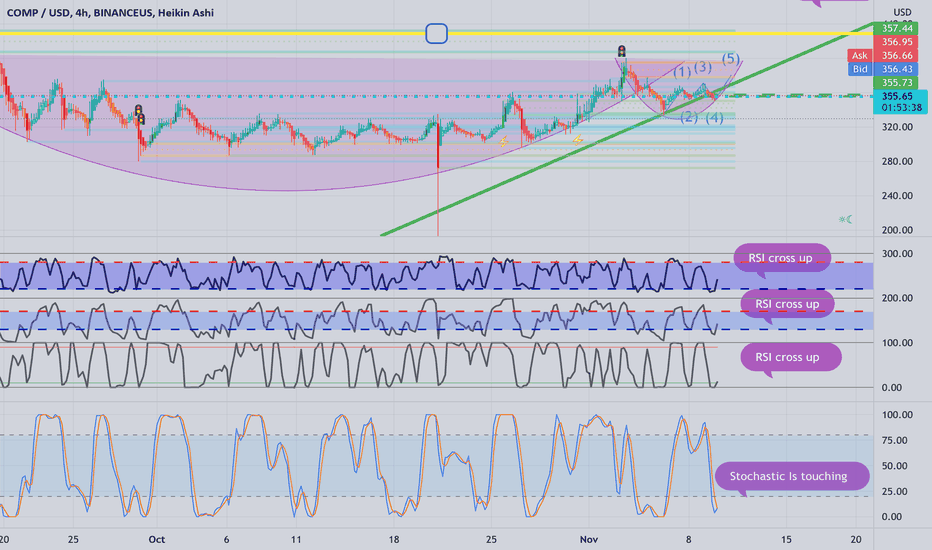The width and height of the screenshot is (932, 550).
Task: Click the USD currency label on the price axis
Action: 902,12
